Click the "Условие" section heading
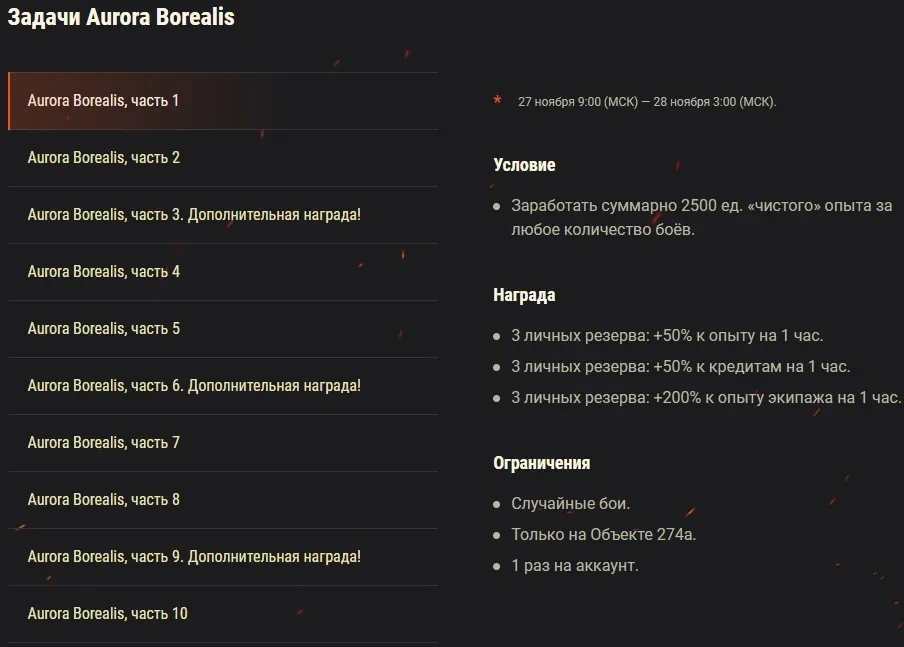904x647 pixels. point(524,165)
